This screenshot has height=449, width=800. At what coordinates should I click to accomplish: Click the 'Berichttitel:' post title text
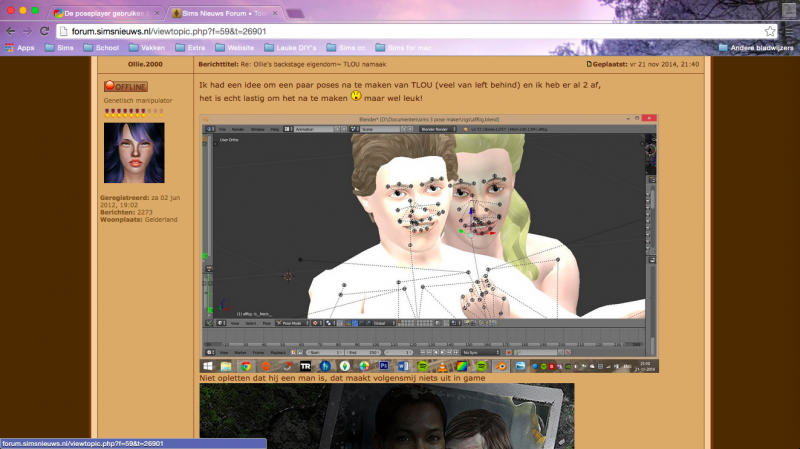click(x=218, y=64)
